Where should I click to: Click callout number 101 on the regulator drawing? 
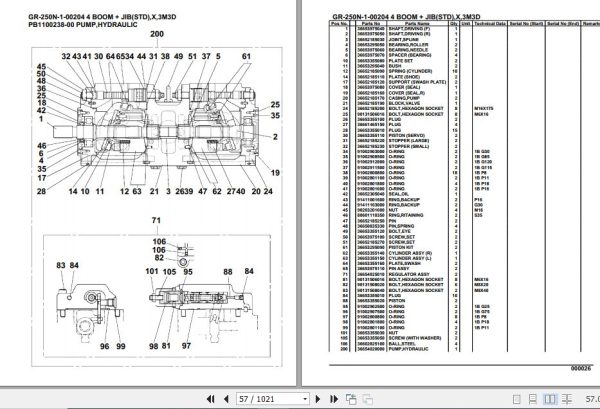[152, 271]
